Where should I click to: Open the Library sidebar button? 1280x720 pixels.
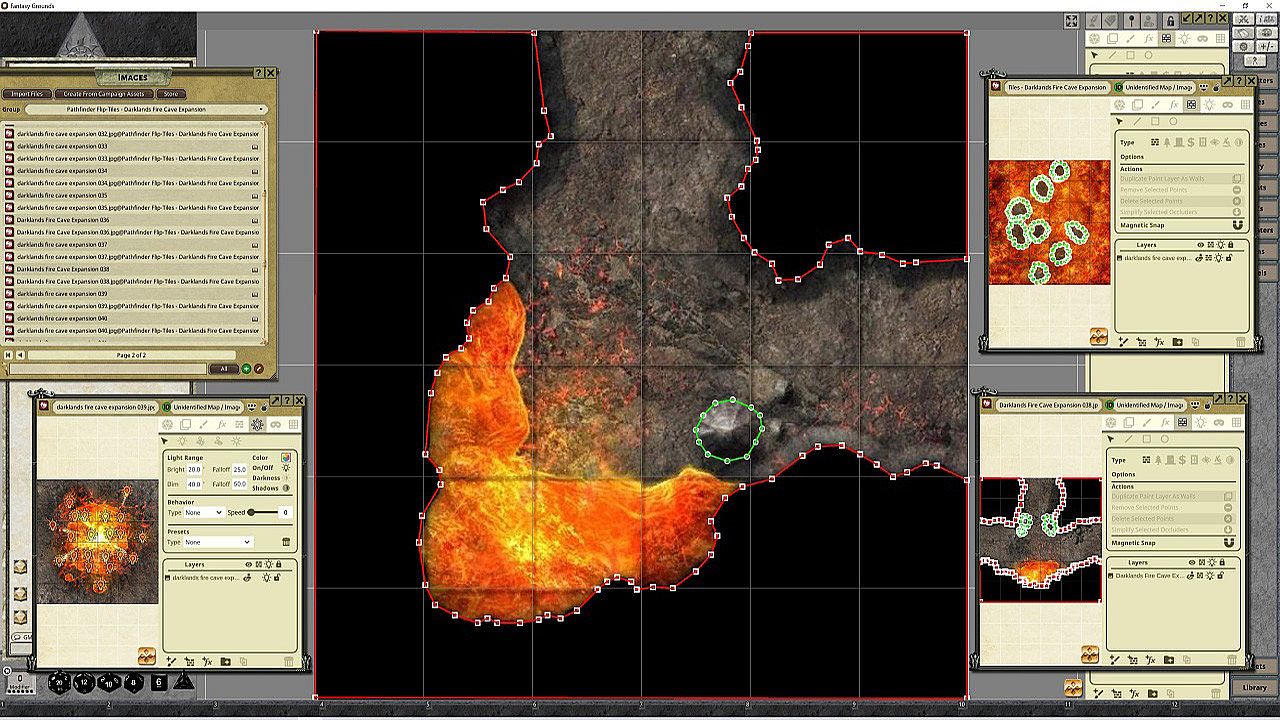pos(1254,687)
